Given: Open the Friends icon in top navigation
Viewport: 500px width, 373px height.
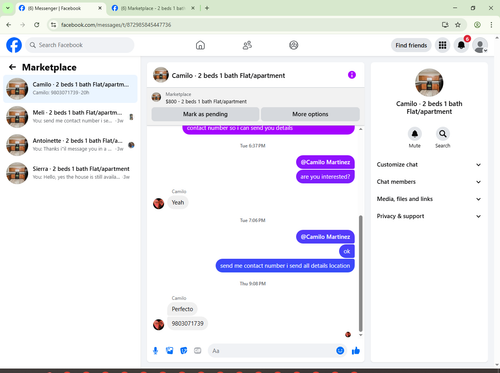Looking at the screenshot, I should (x=247, y=45).
